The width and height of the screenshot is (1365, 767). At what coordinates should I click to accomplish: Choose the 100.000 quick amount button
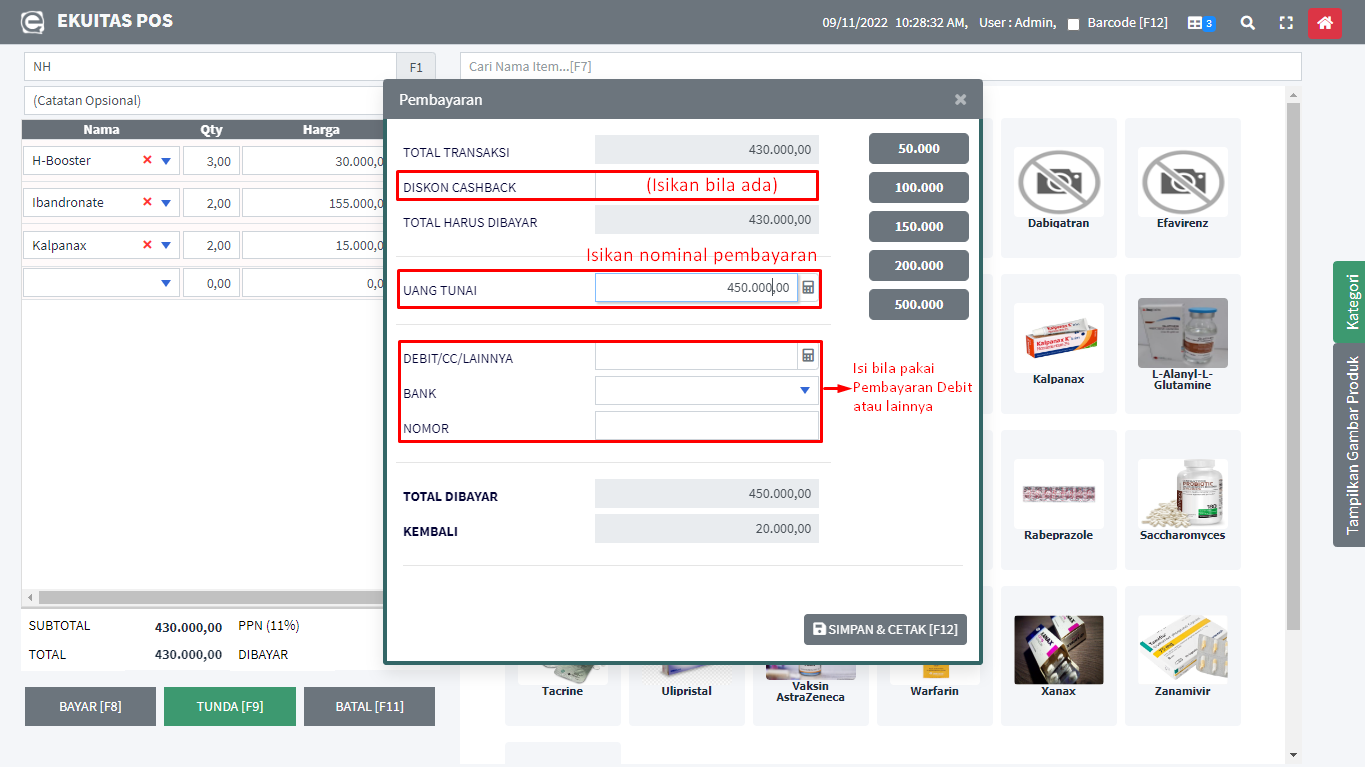click(x=918, y=188)
